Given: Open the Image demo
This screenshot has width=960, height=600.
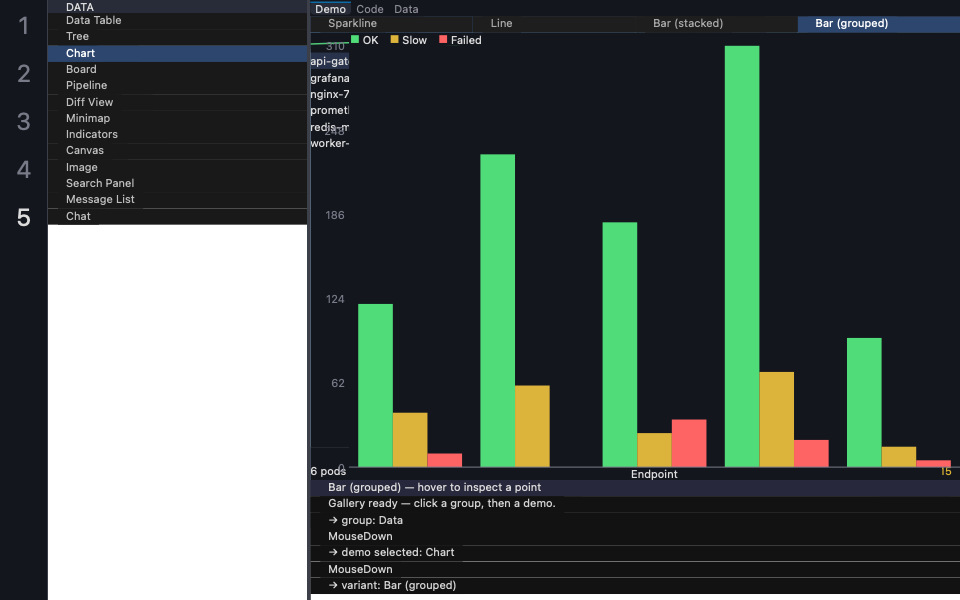Looking at the screenshot, I should click(177, 167).
